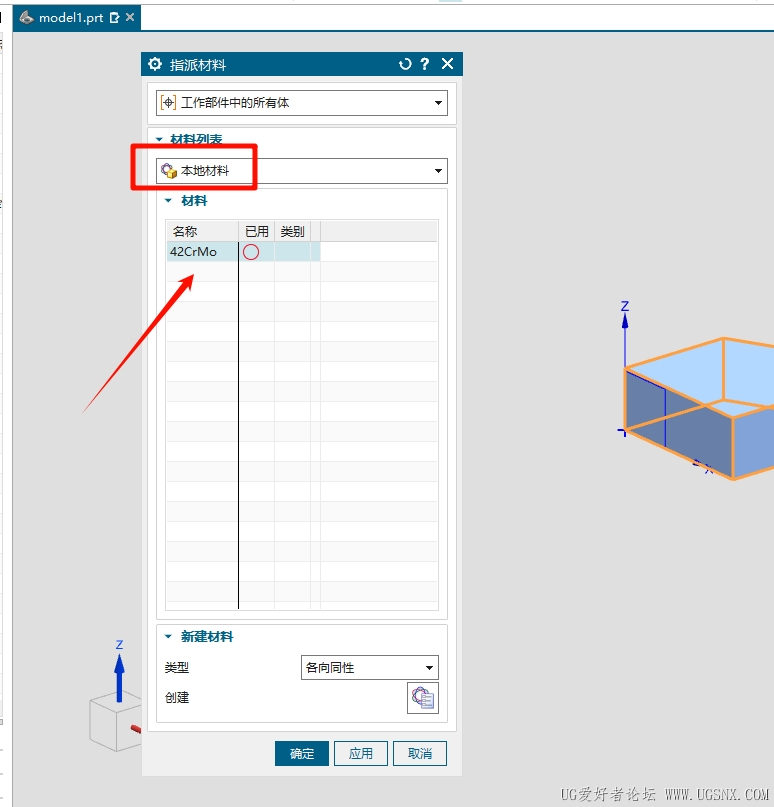
Task: Click the 应用 button
Action: coord(361,753)
